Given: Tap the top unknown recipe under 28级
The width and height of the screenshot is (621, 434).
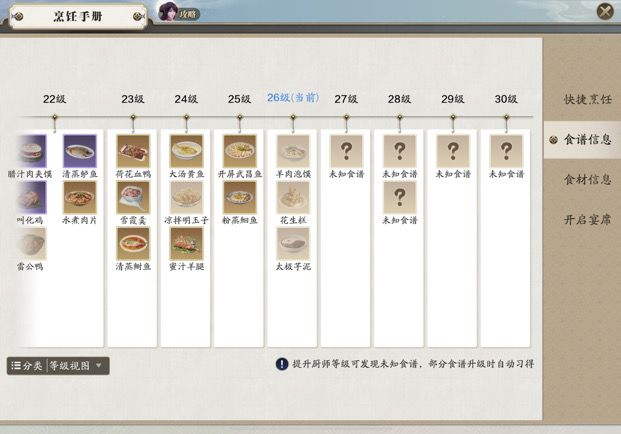Looking at the screenshot, I should (x=400, y=151).
